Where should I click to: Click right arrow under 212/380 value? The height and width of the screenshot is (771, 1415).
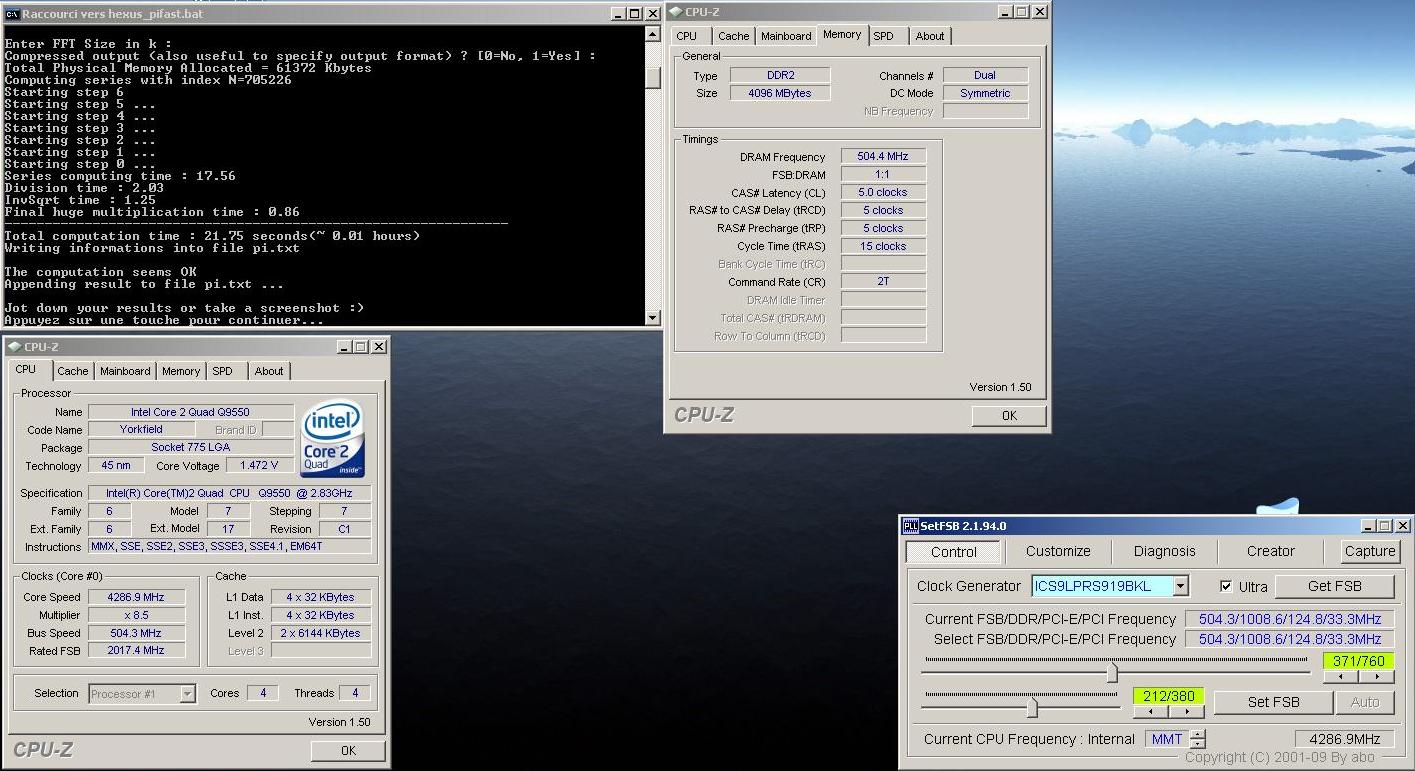tap(1186, 712)
